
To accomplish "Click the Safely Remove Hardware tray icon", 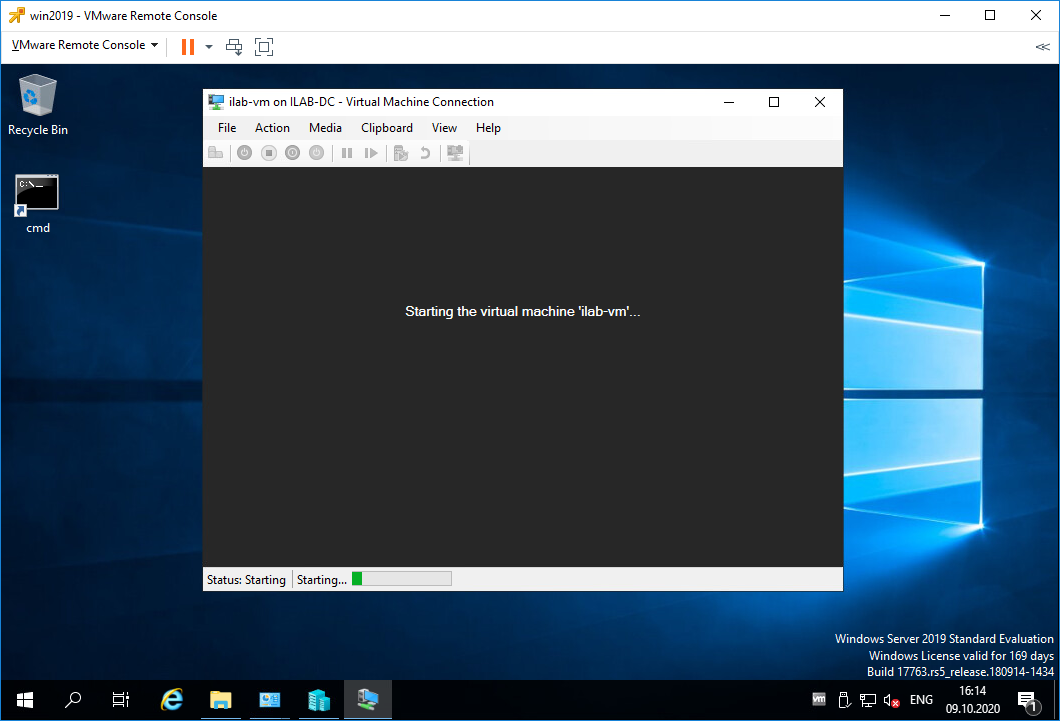I will point(844,700).
